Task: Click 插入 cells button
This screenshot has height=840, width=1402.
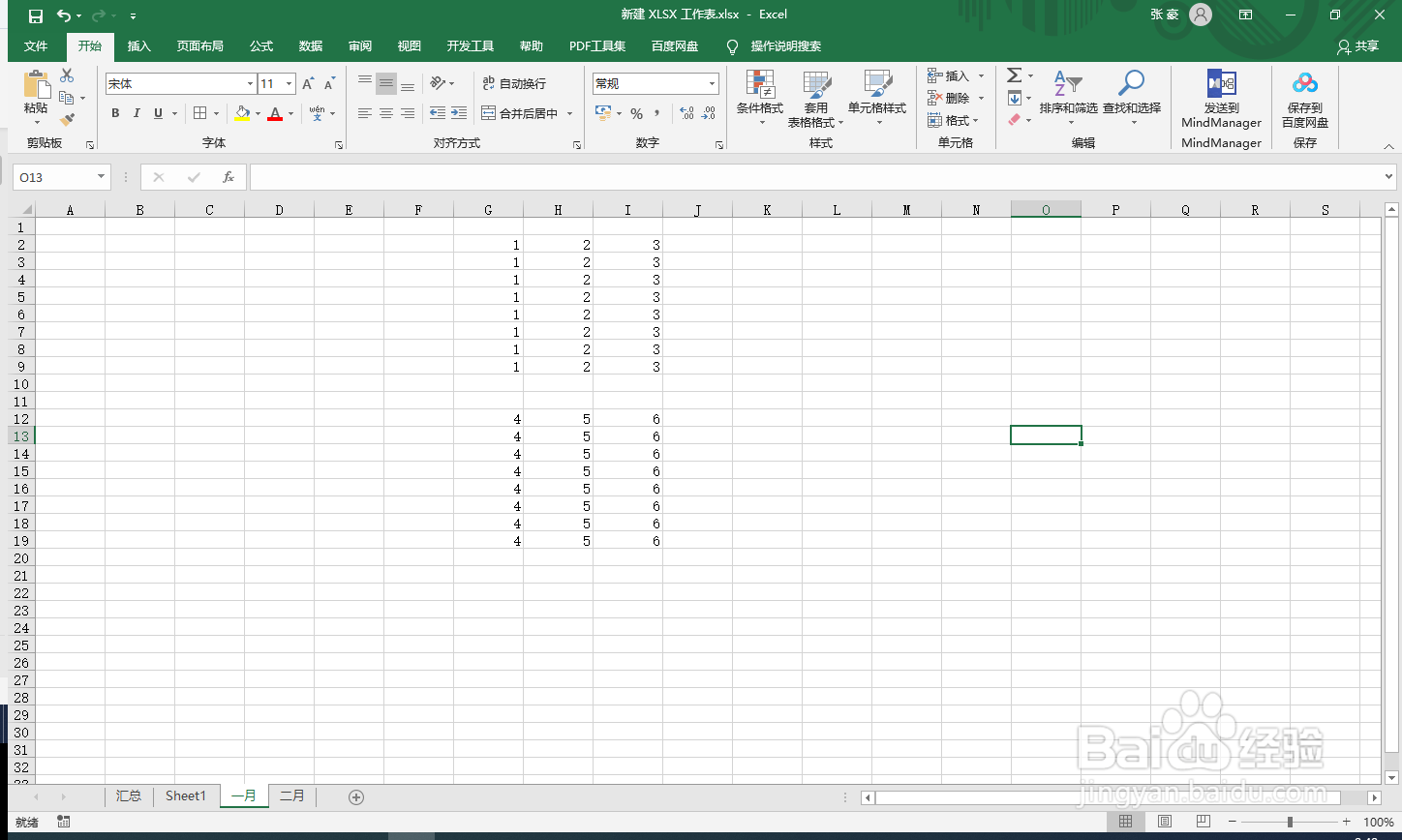Action: [x=950, y=75]
